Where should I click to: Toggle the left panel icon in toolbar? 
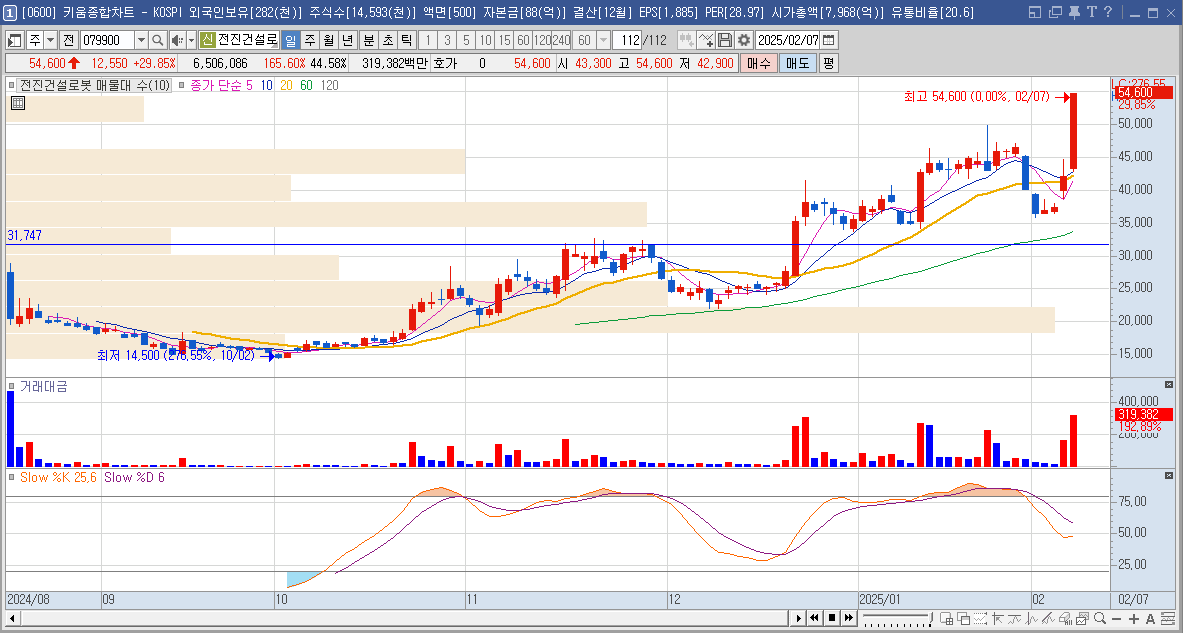click(13, 40)
